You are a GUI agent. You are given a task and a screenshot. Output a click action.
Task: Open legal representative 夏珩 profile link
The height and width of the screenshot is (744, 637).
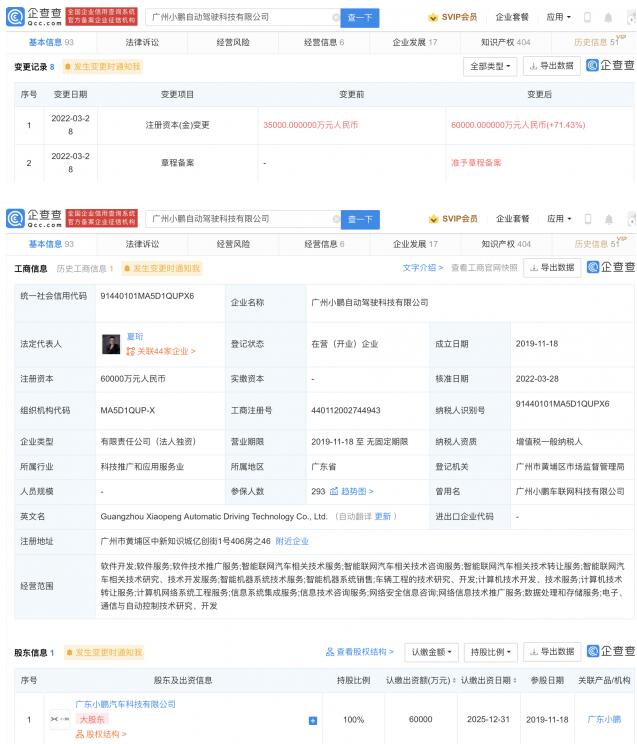pos(135,336)
